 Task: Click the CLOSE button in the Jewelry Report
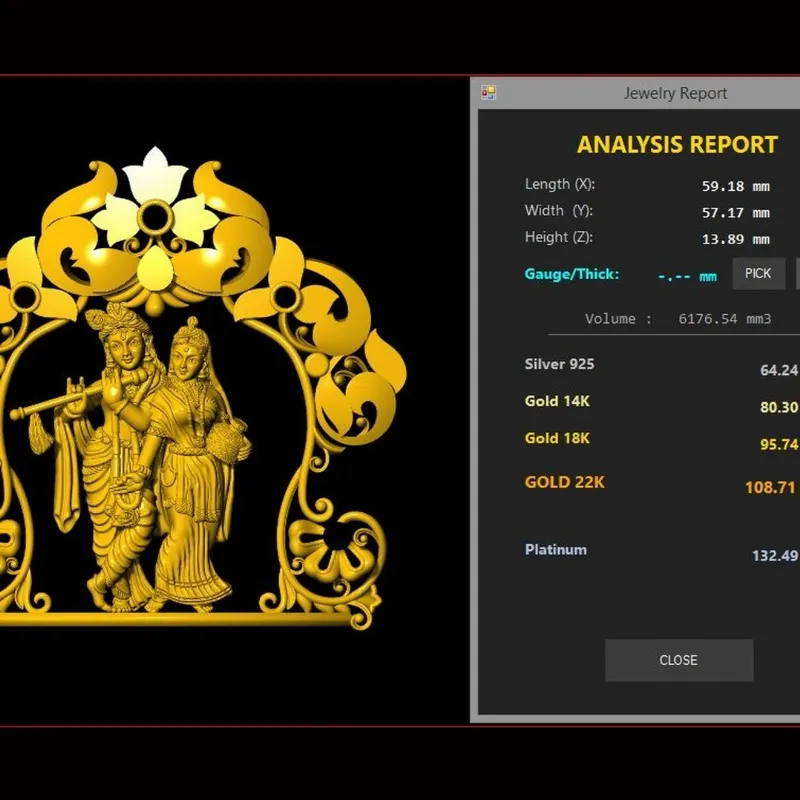tap(679, 660)
